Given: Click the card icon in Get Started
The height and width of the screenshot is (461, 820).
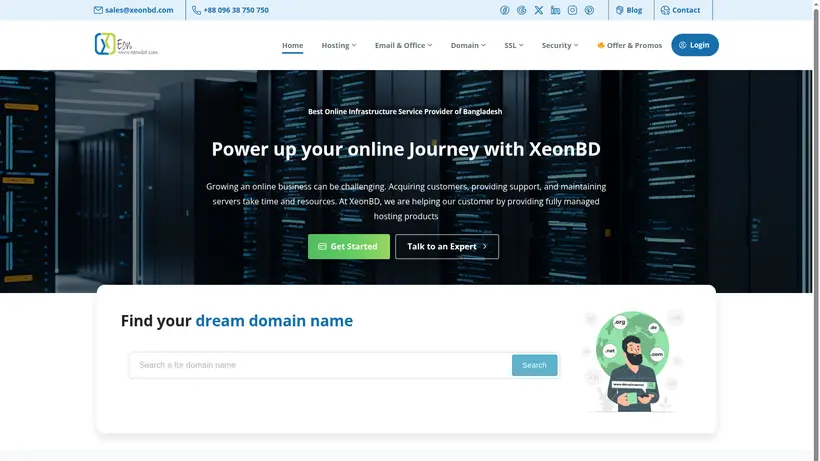Looking at the screenshot, I should coord(322,246).
